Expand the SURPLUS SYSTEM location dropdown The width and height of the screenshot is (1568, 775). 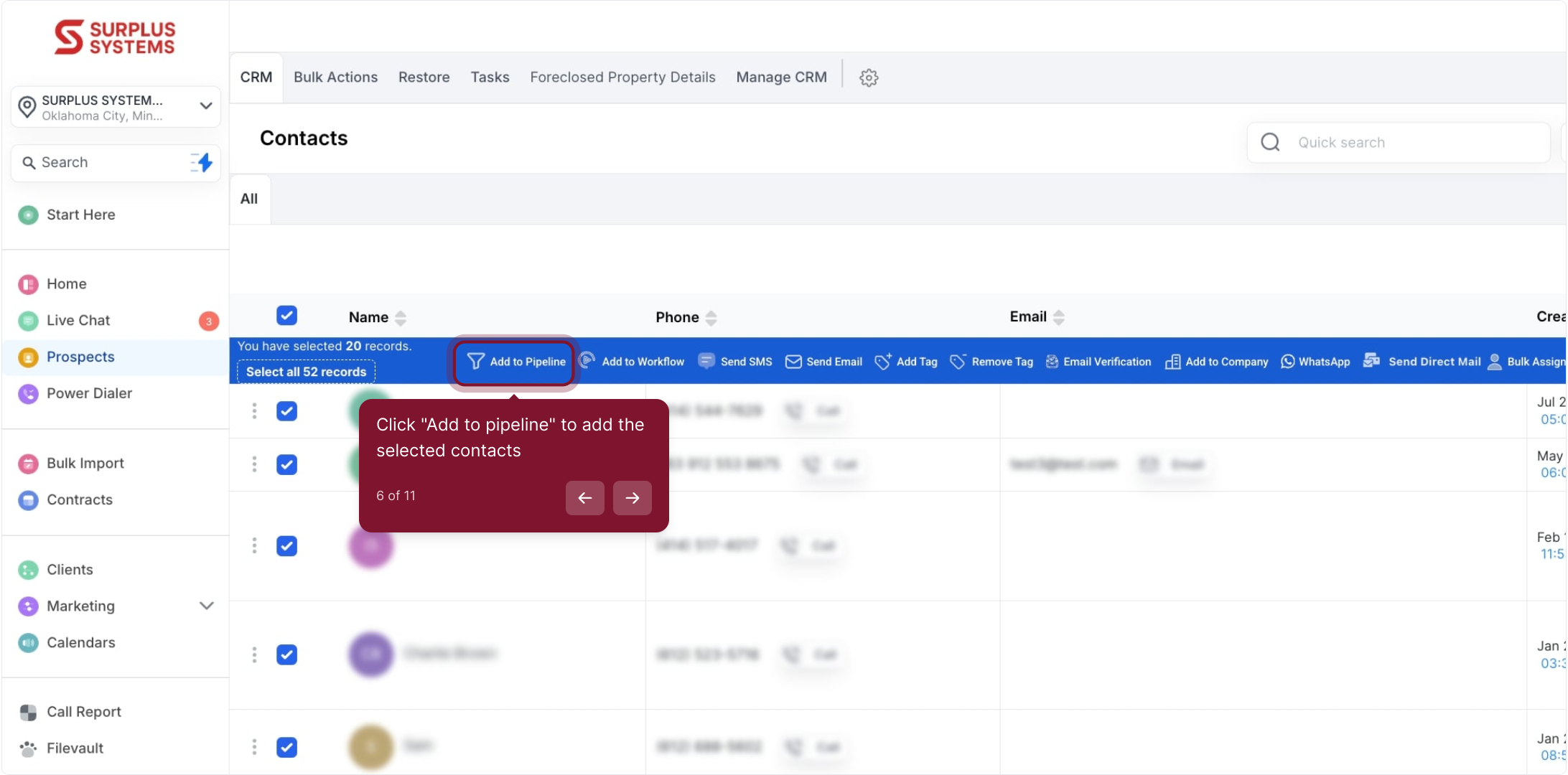pyautogui.click(x=205, y=106)
